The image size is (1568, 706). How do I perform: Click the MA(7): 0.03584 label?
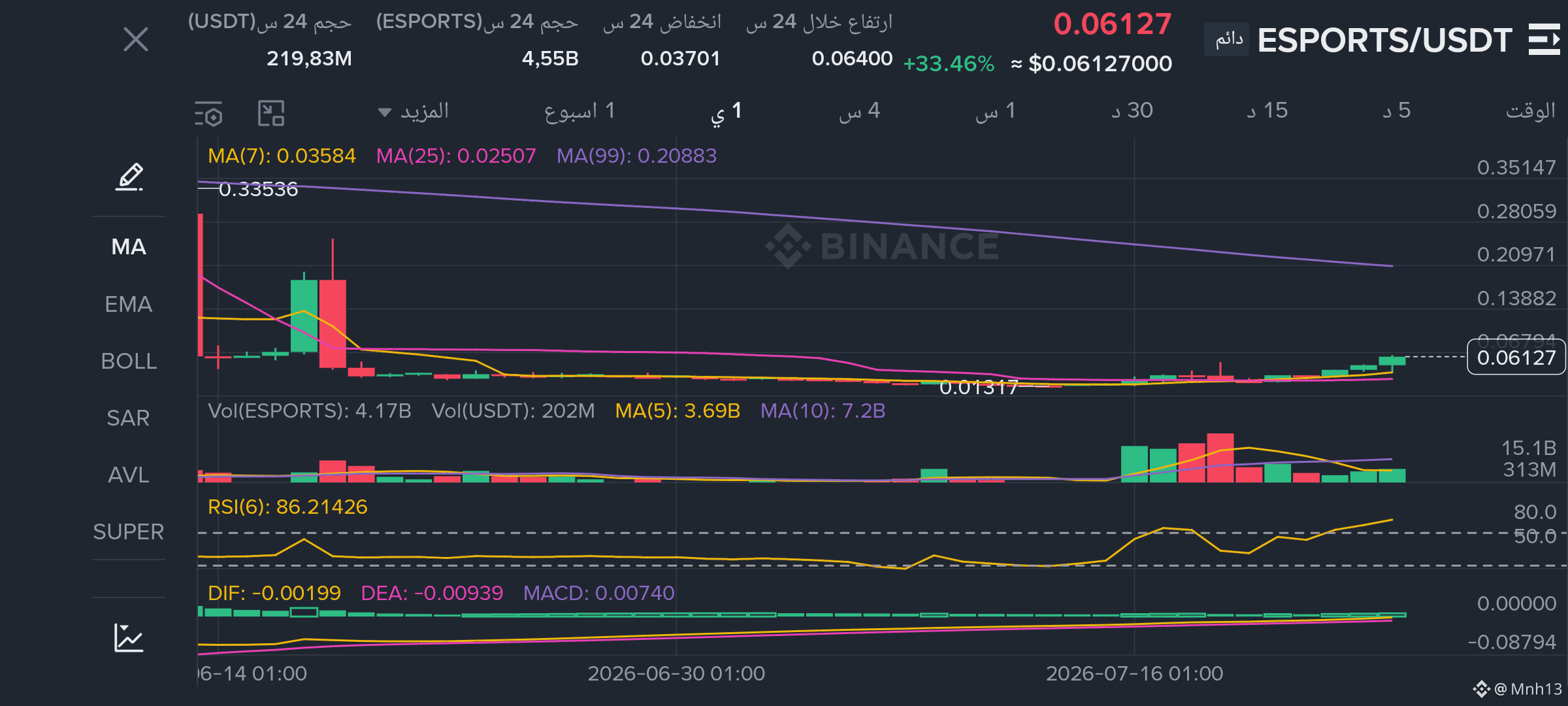point(282,156)
